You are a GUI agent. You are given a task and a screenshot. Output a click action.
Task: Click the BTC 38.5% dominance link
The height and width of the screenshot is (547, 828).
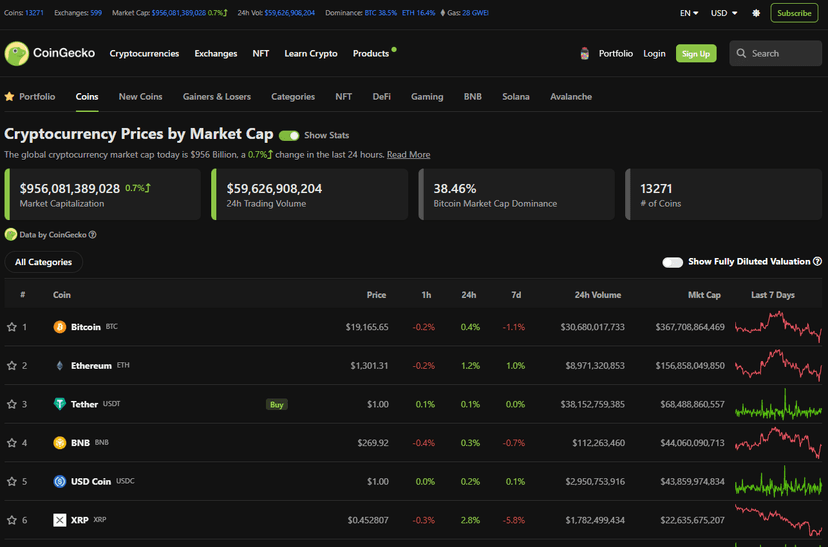[380, 13]
